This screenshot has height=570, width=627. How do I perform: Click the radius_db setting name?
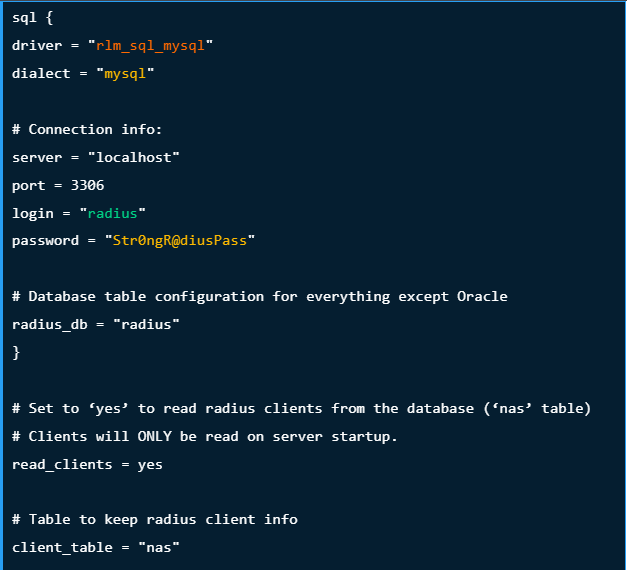50,324
